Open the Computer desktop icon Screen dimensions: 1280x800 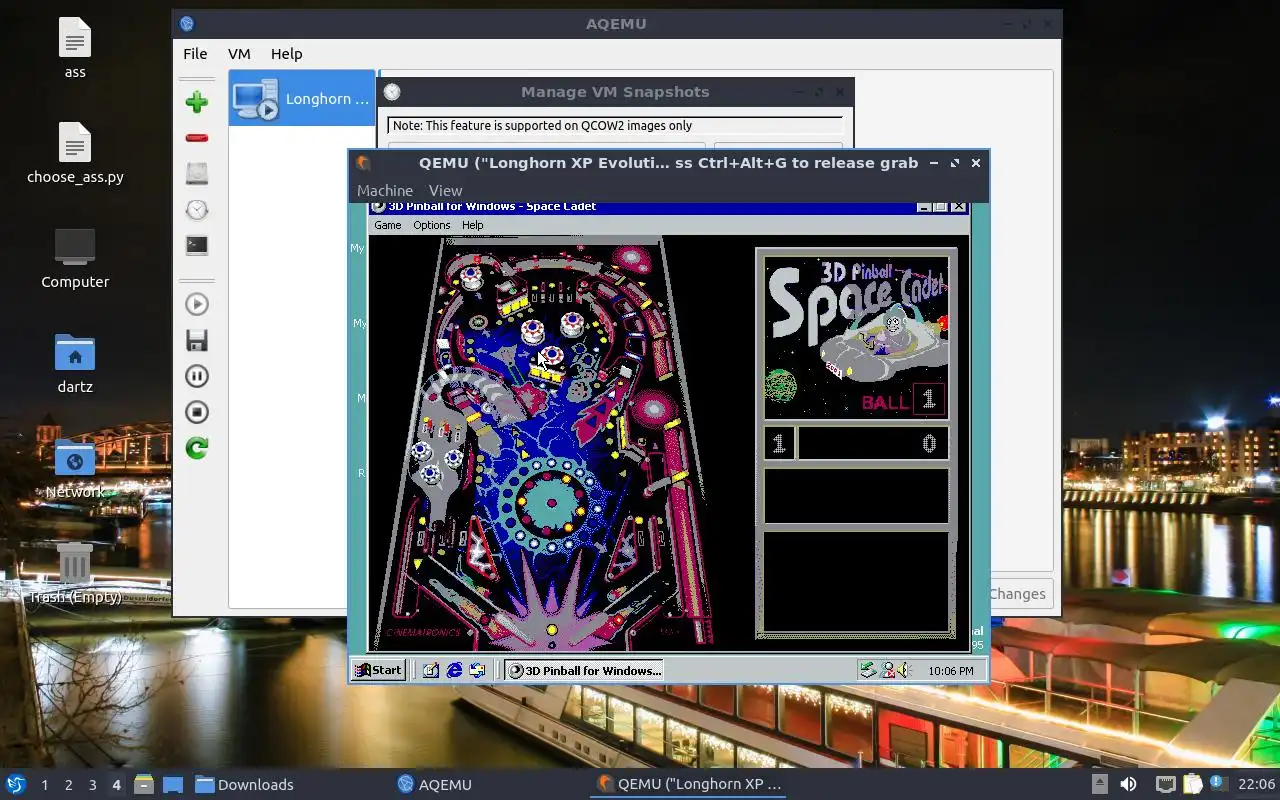75,258
